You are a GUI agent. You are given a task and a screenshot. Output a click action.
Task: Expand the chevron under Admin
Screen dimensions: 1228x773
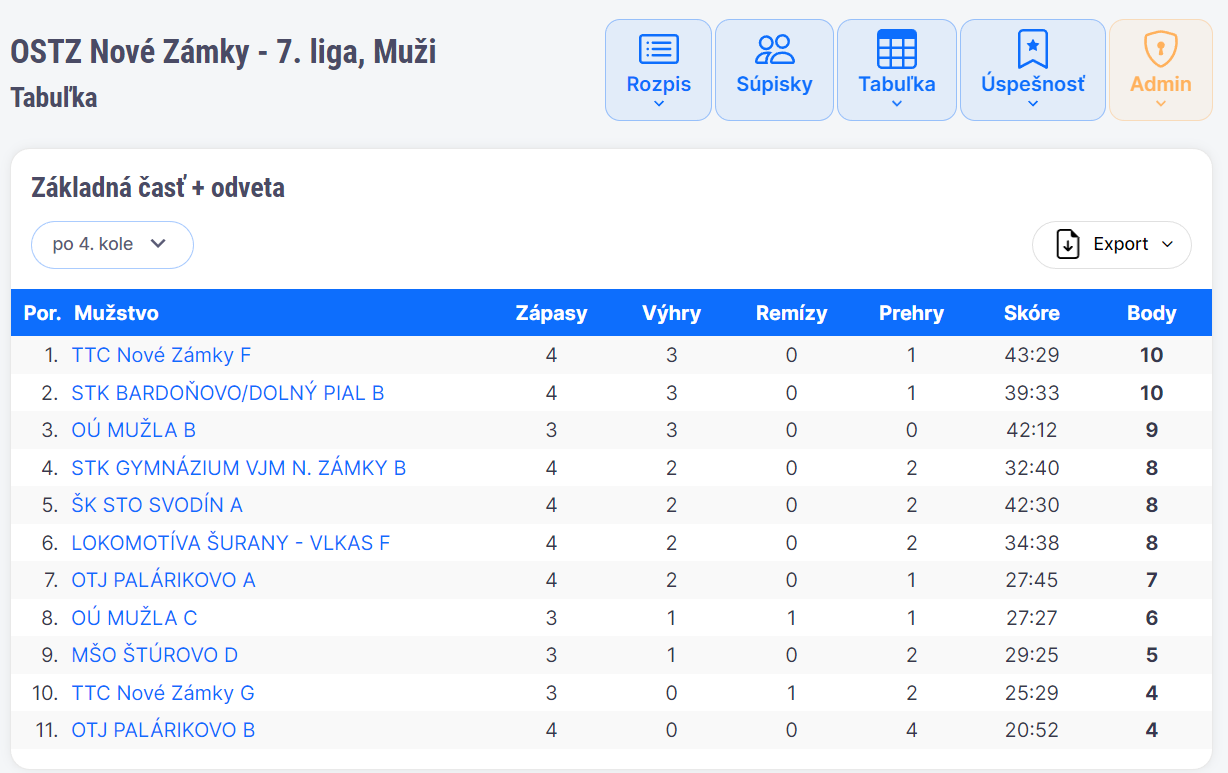(x=1161, y=103)
